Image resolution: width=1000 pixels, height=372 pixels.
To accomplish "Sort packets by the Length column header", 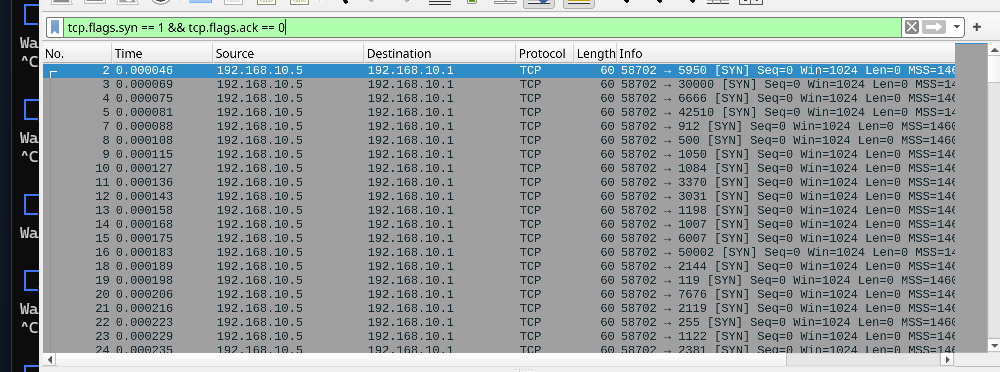I will point(596,54).
